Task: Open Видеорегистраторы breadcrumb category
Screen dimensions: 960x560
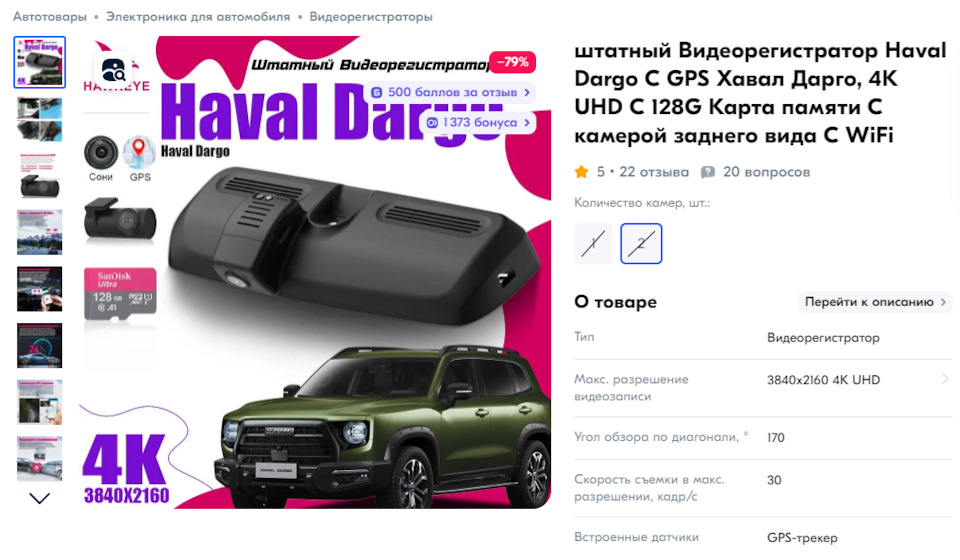Action: tap(371, 17)
